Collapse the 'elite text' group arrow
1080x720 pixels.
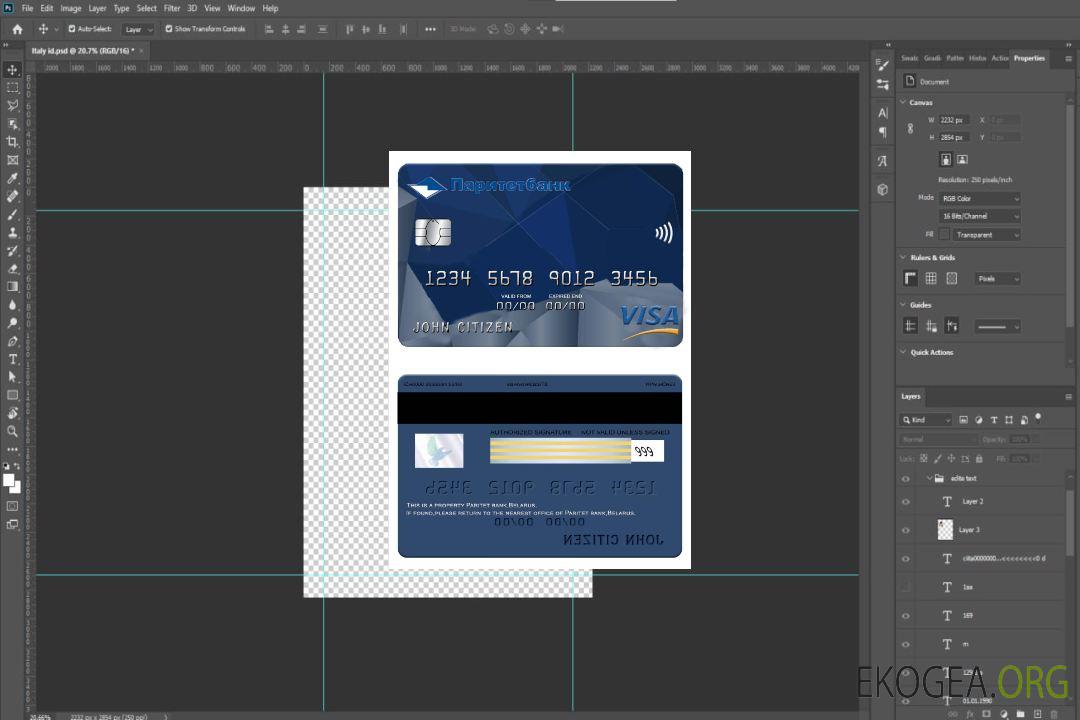[x=929, y=478]
